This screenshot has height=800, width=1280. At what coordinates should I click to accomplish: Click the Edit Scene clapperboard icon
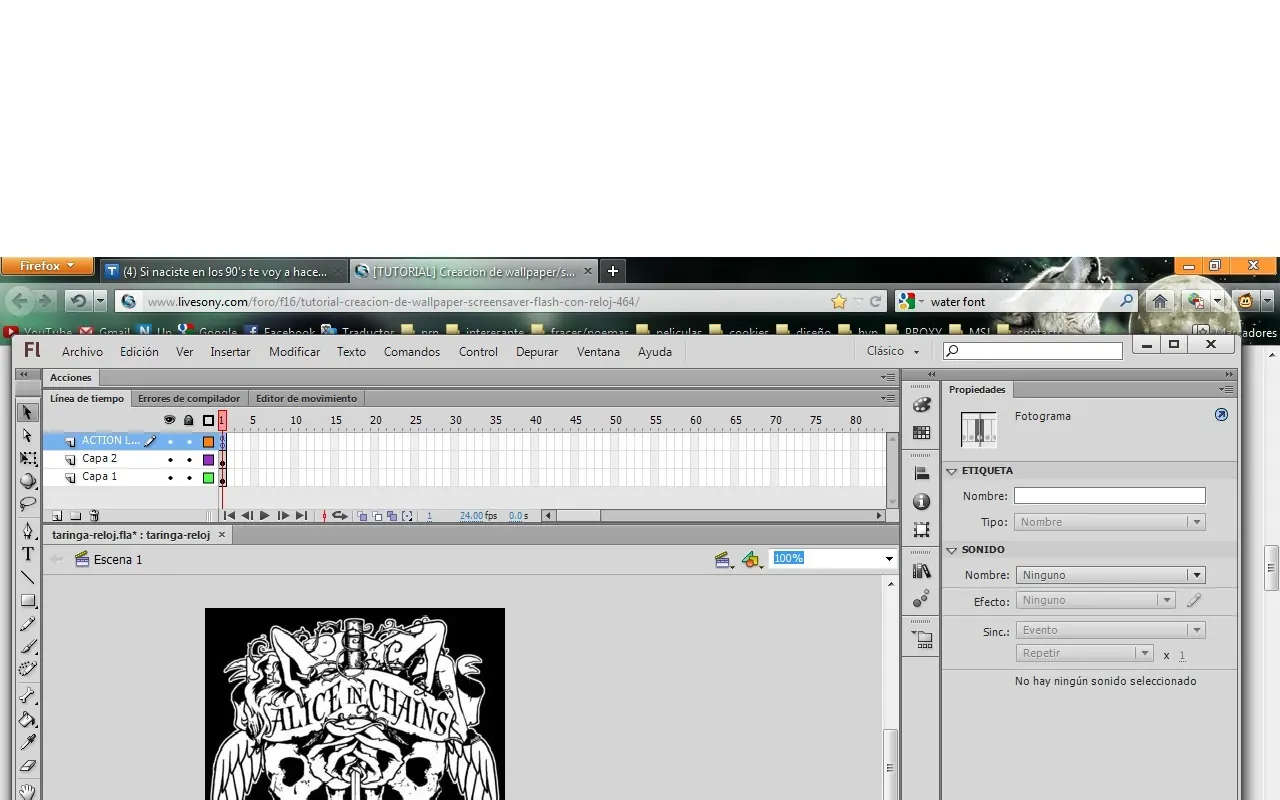coord(724,560)
